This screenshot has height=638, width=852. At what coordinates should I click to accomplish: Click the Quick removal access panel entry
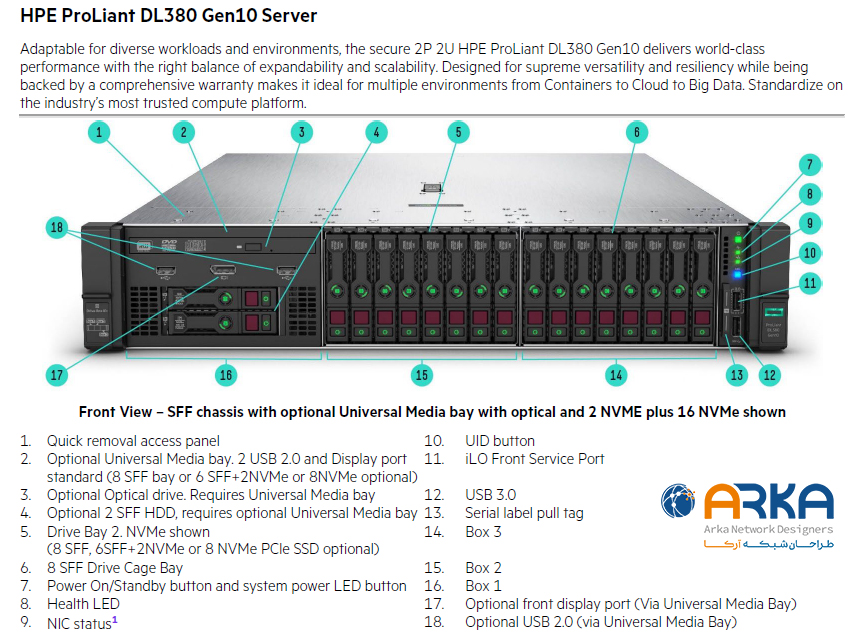point(133,441)
